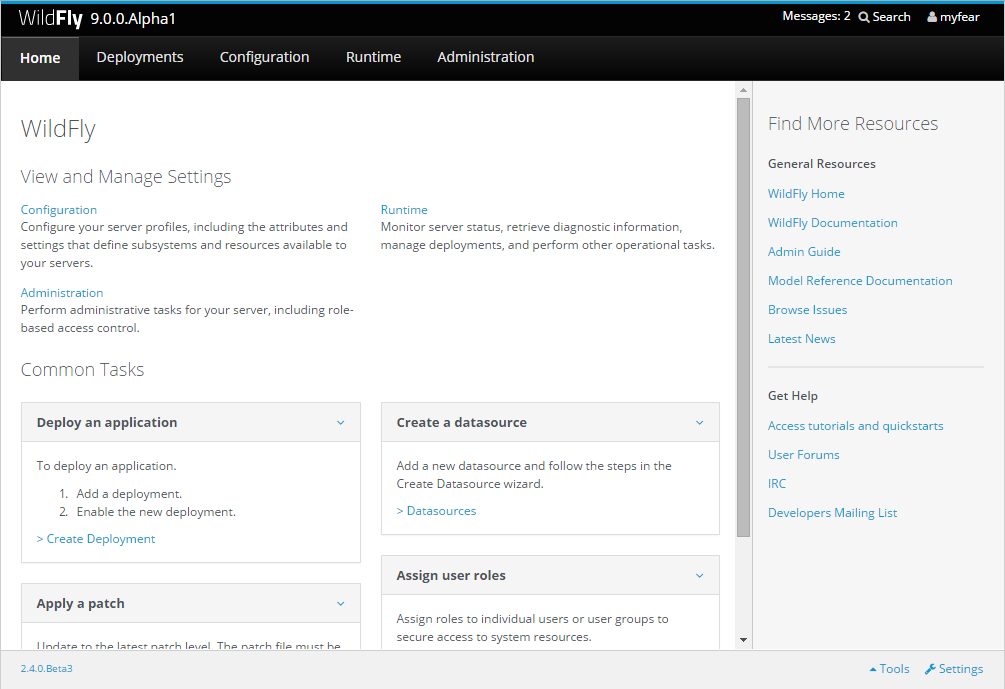
Task: Collapse the Deploy an application panel
Action: 340,423
